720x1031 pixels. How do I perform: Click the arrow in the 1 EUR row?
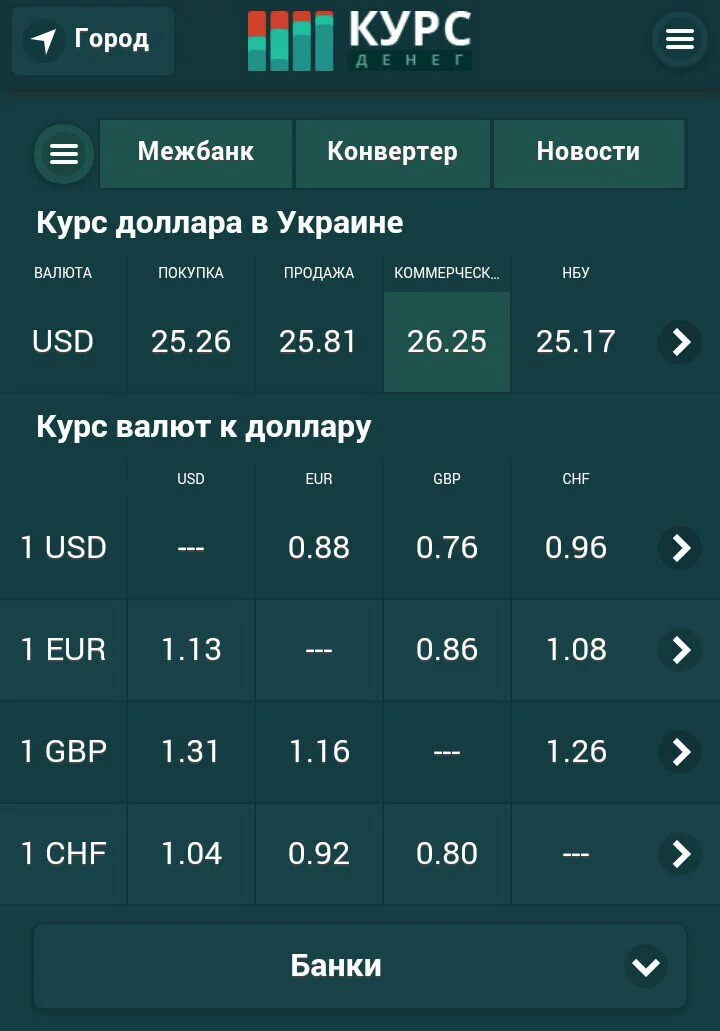(680, 650)
